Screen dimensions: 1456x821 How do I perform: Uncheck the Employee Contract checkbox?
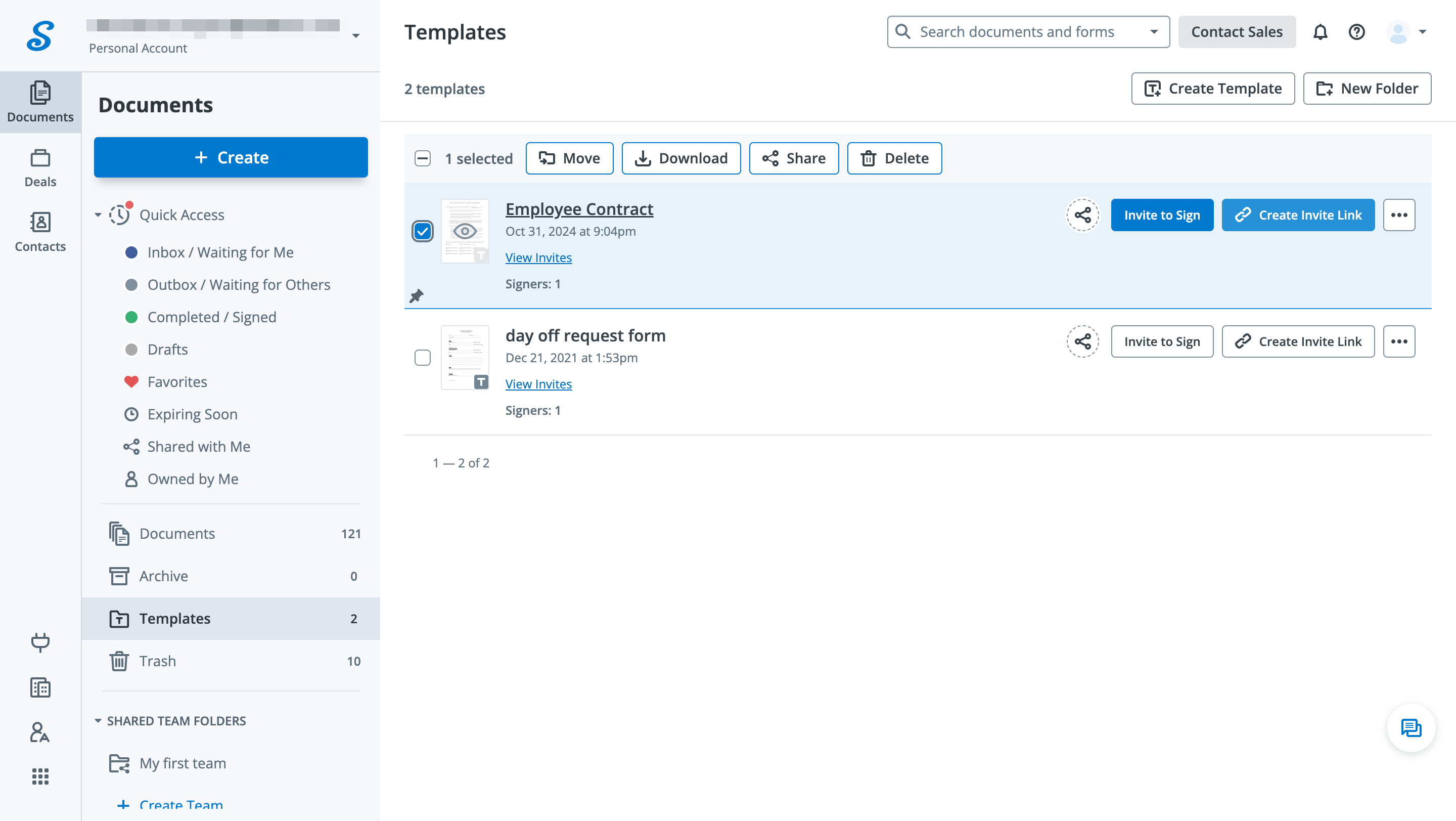point(422,231)
